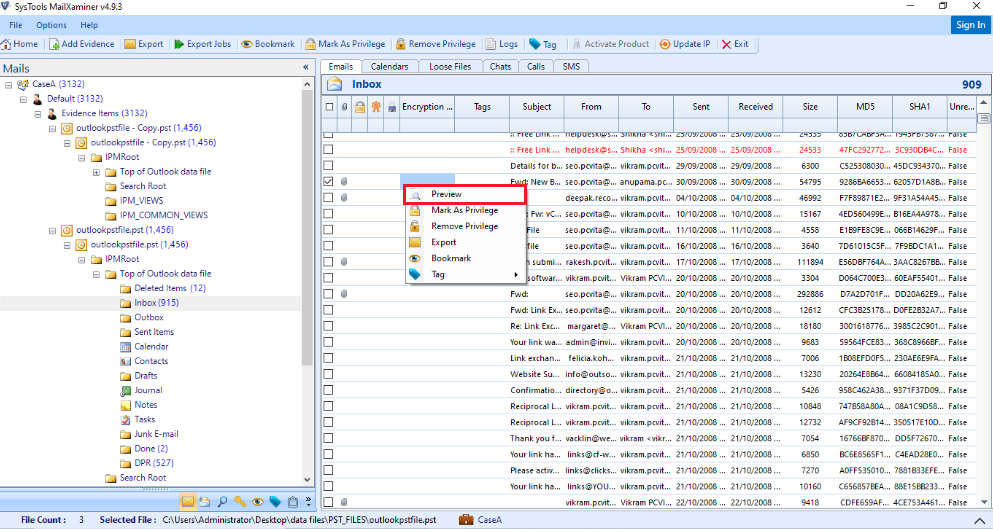The height and width of the screenshot is (529, 993).
Task: Toggle the select-all checkbox in column header
Action: 329,107
